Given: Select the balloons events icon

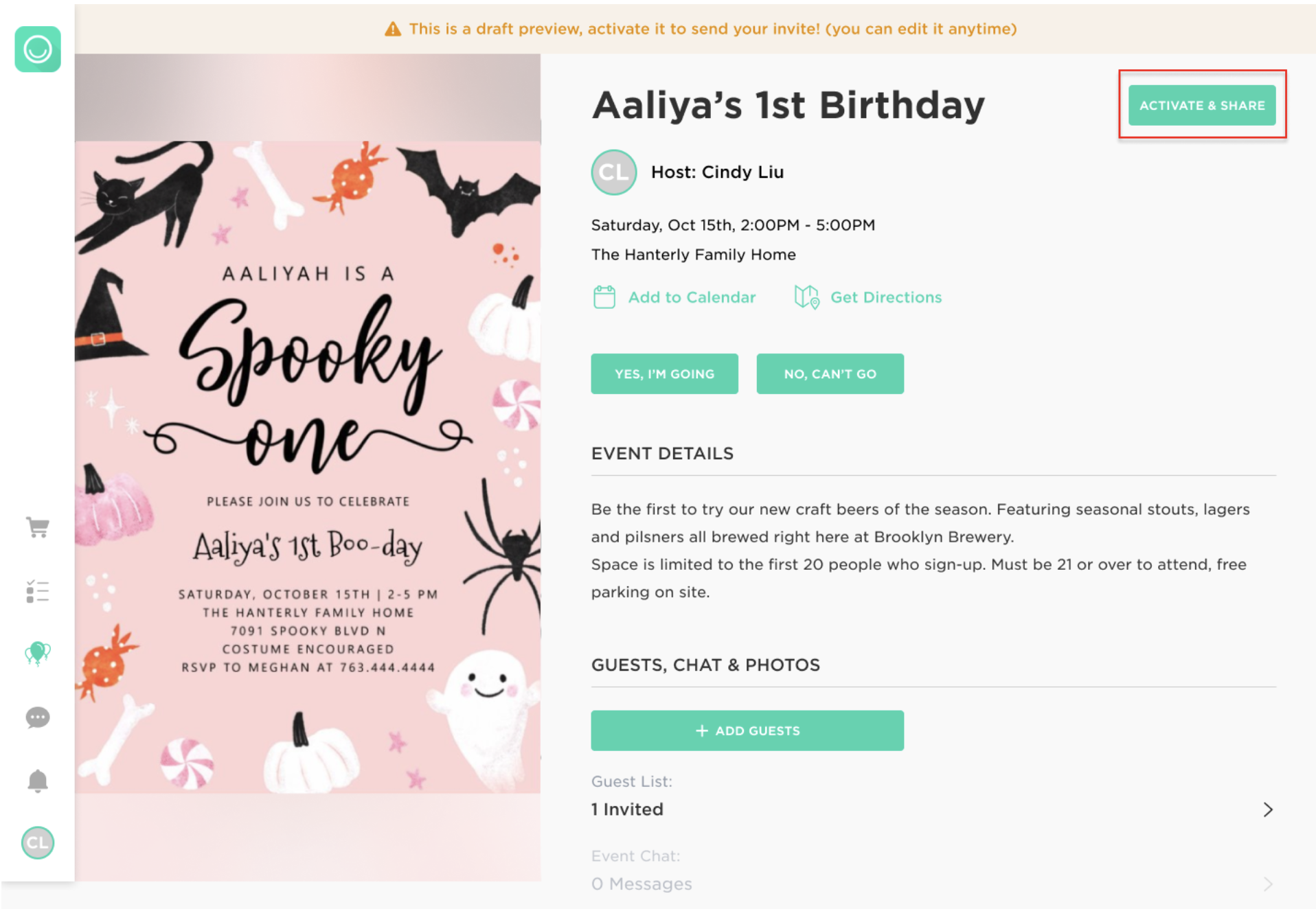Looking at the screenshot, I should (x=38, y=653).
